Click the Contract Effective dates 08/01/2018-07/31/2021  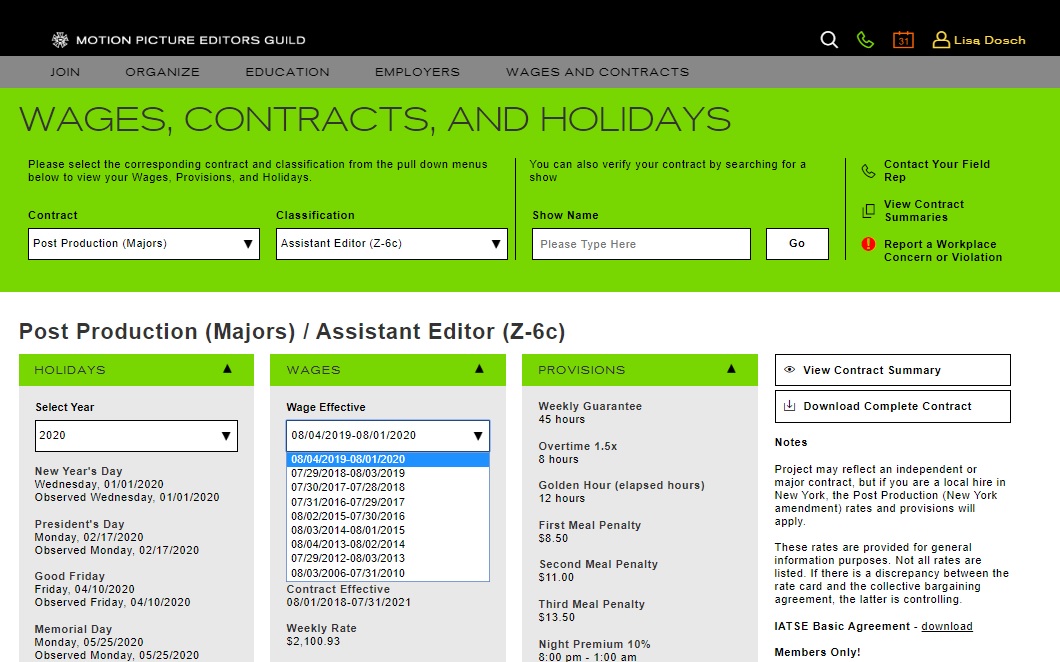[348, 602]
